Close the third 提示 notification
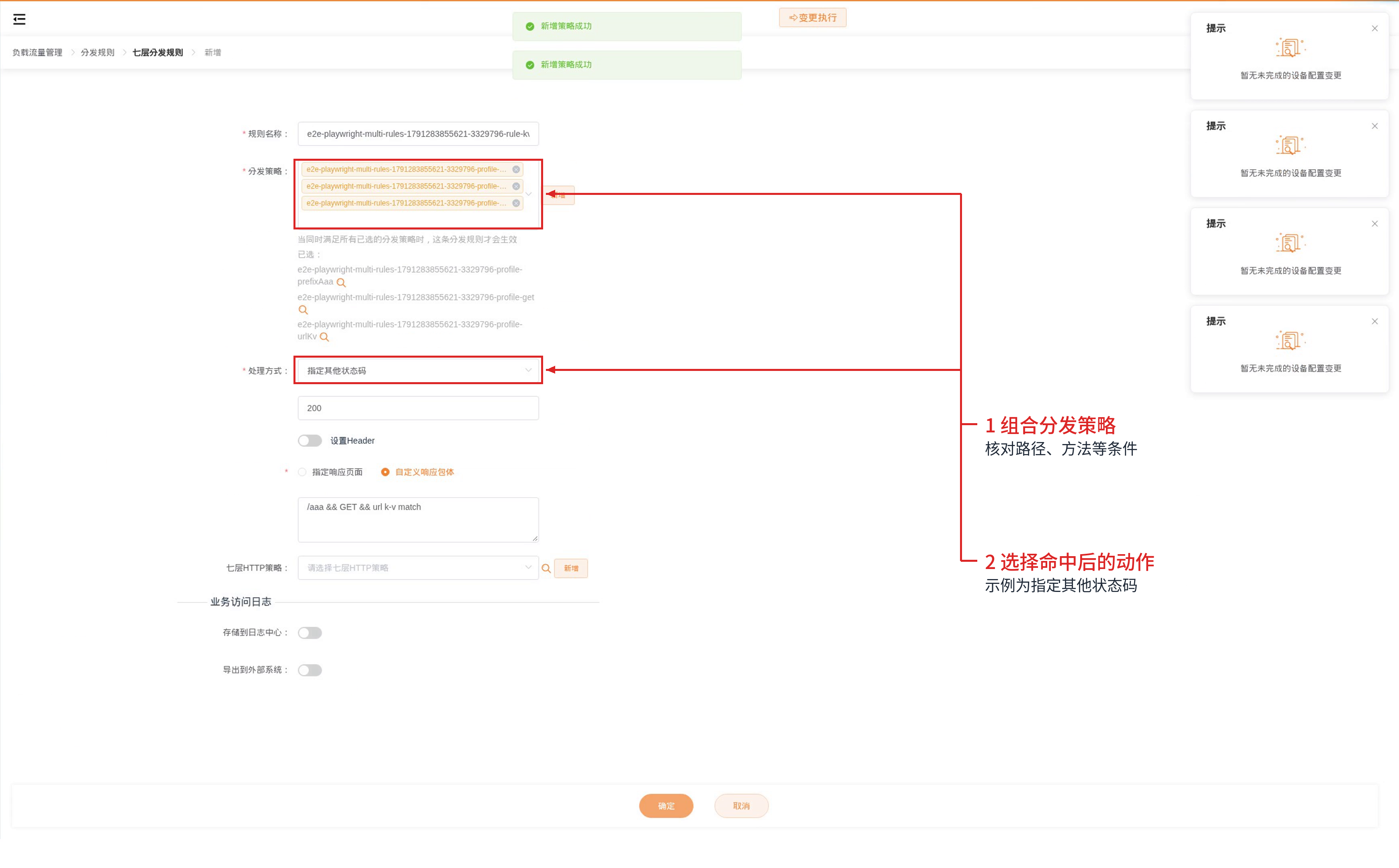 tap(1374, 224)
